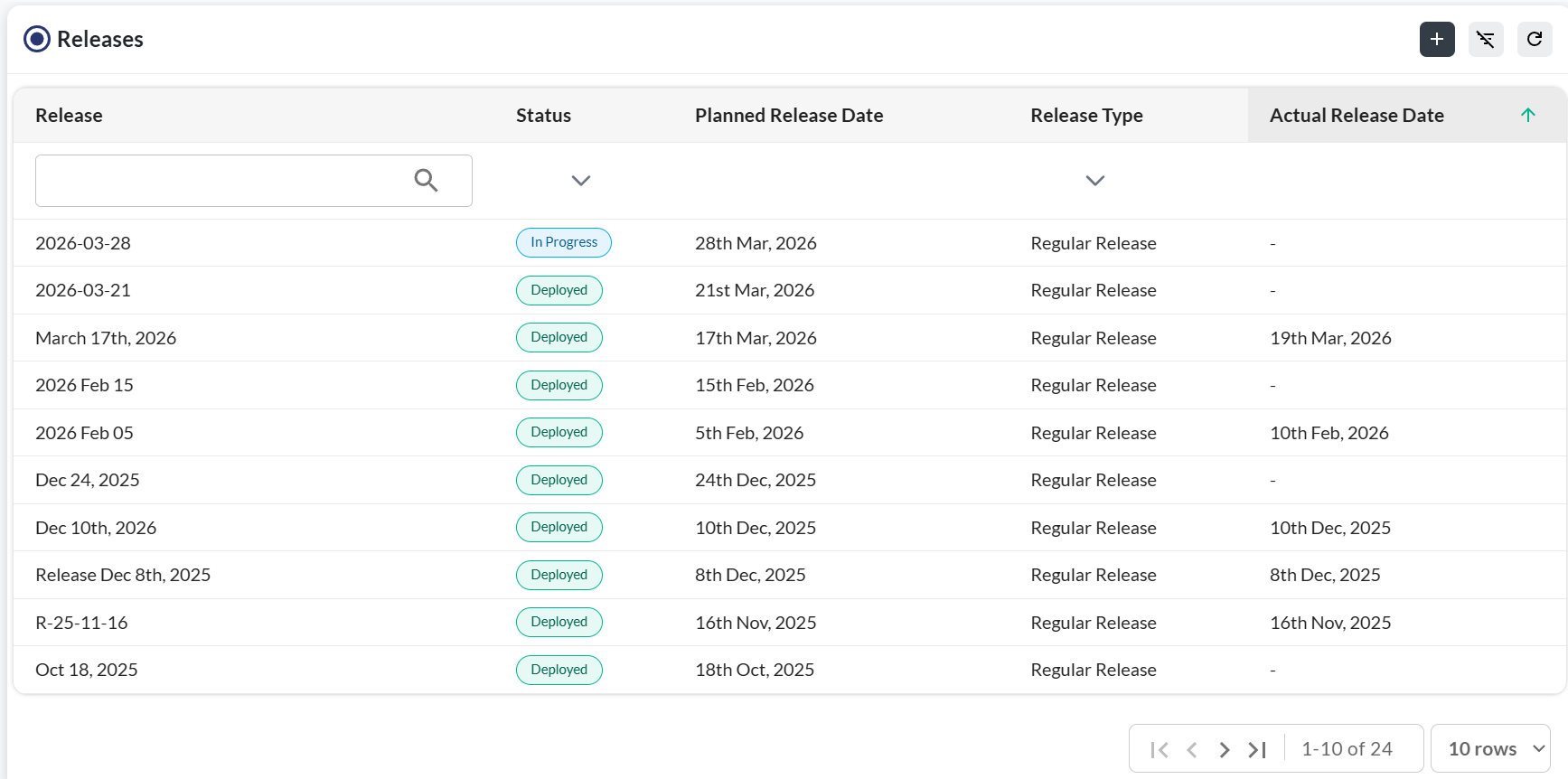Go to the first page
Image resolution: width=1568 pixels, height=779 pixels.
(x=1160, y=749)
